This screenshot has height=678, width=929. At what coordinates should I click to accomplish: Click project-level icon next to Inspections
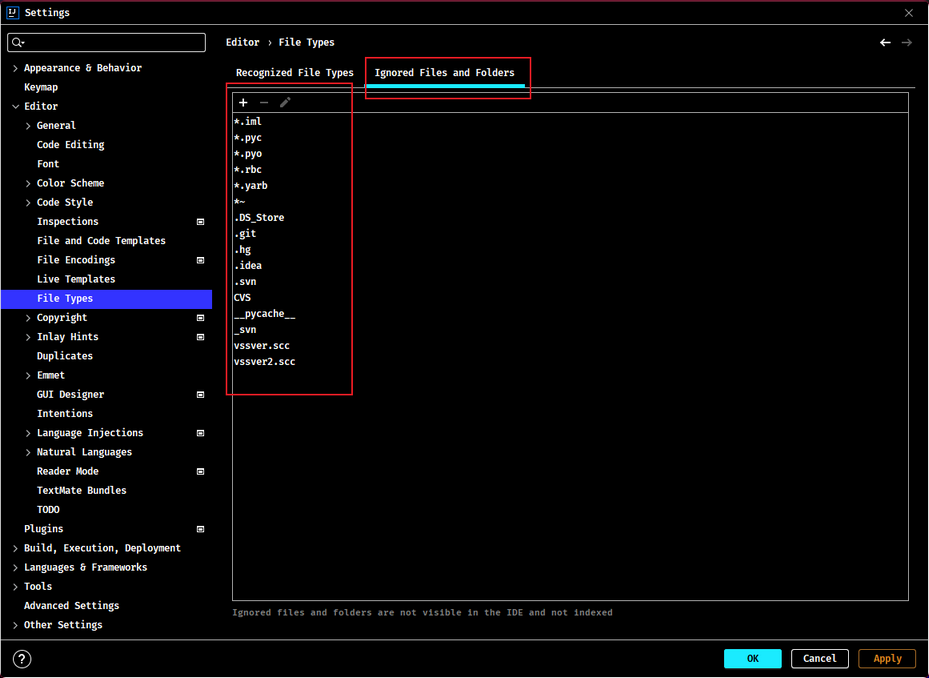coord(200,222)
